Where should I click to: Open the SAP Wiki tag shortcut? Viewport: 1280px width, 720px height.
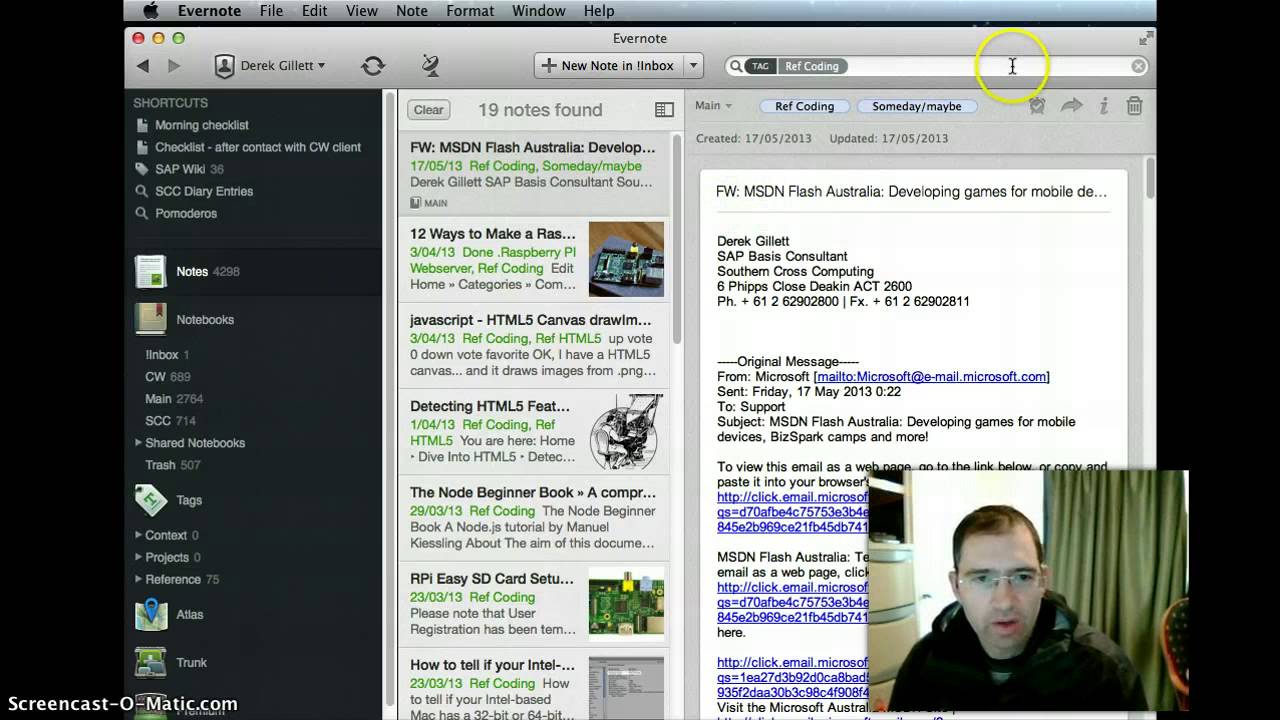coord(179,169)
